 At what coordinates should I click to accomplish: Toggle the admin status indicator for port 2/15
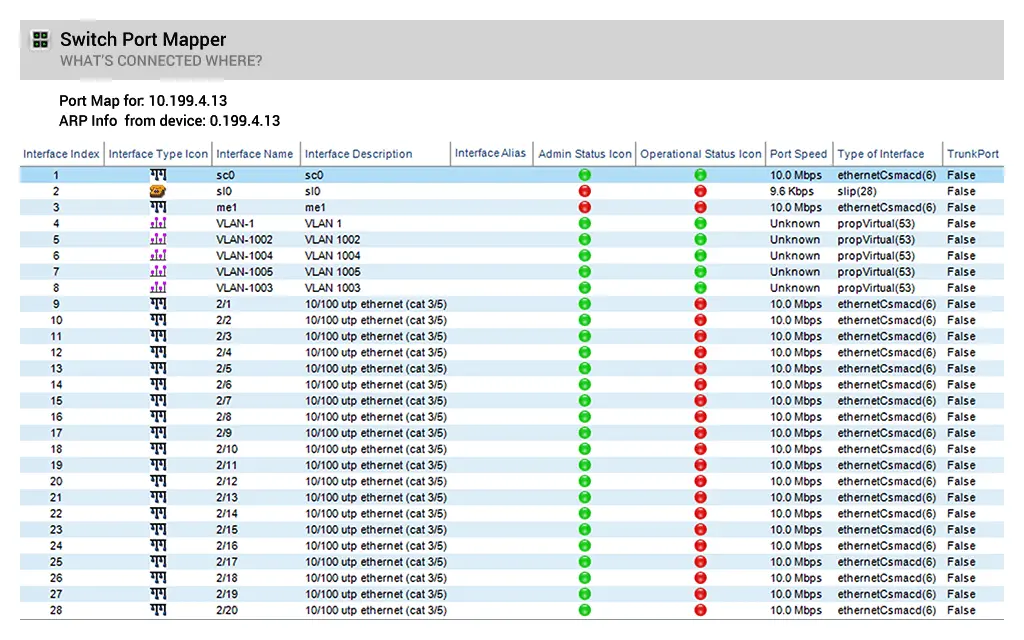tap(584, 527)
